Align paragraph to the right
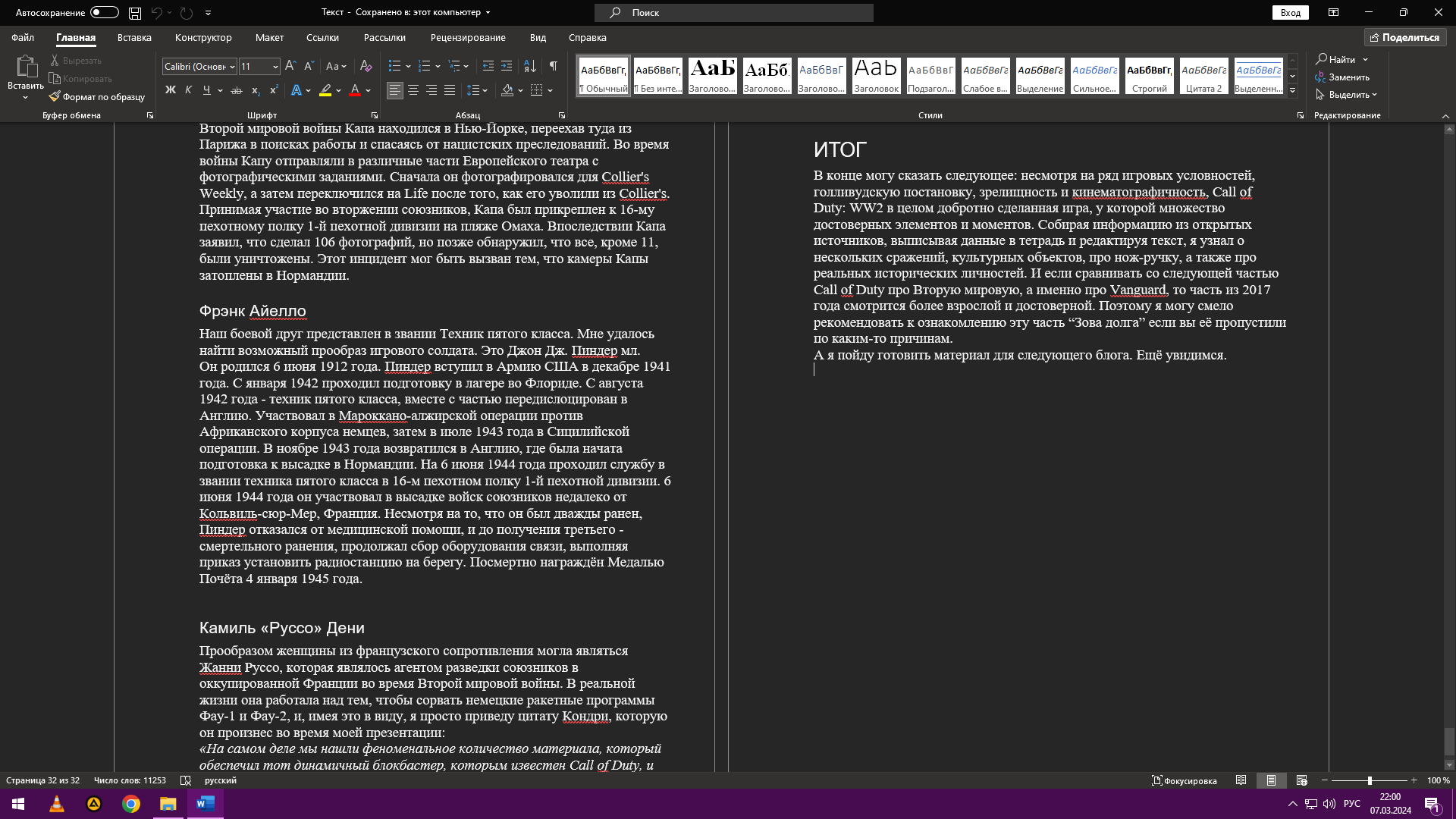 coord(431,90)
